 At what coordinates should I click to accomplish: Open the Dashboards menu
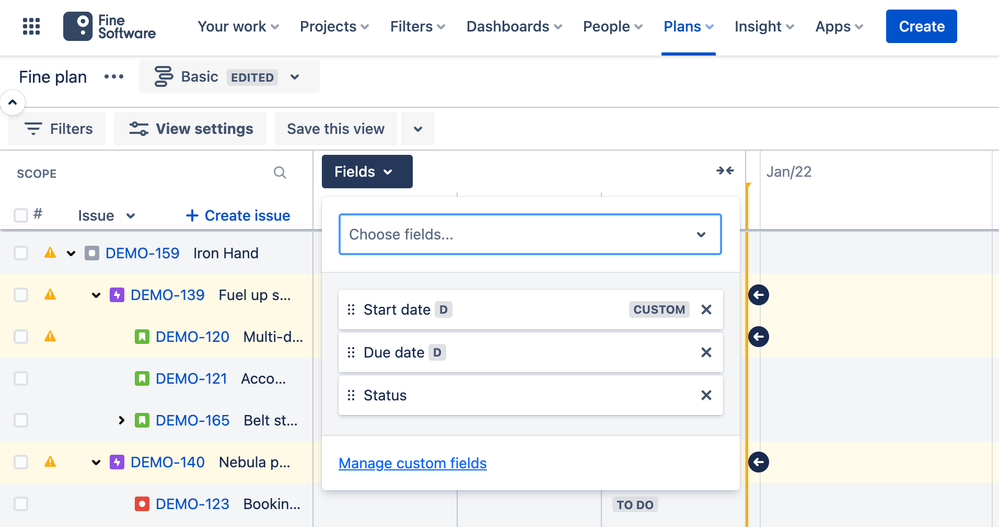coord(514,27)
